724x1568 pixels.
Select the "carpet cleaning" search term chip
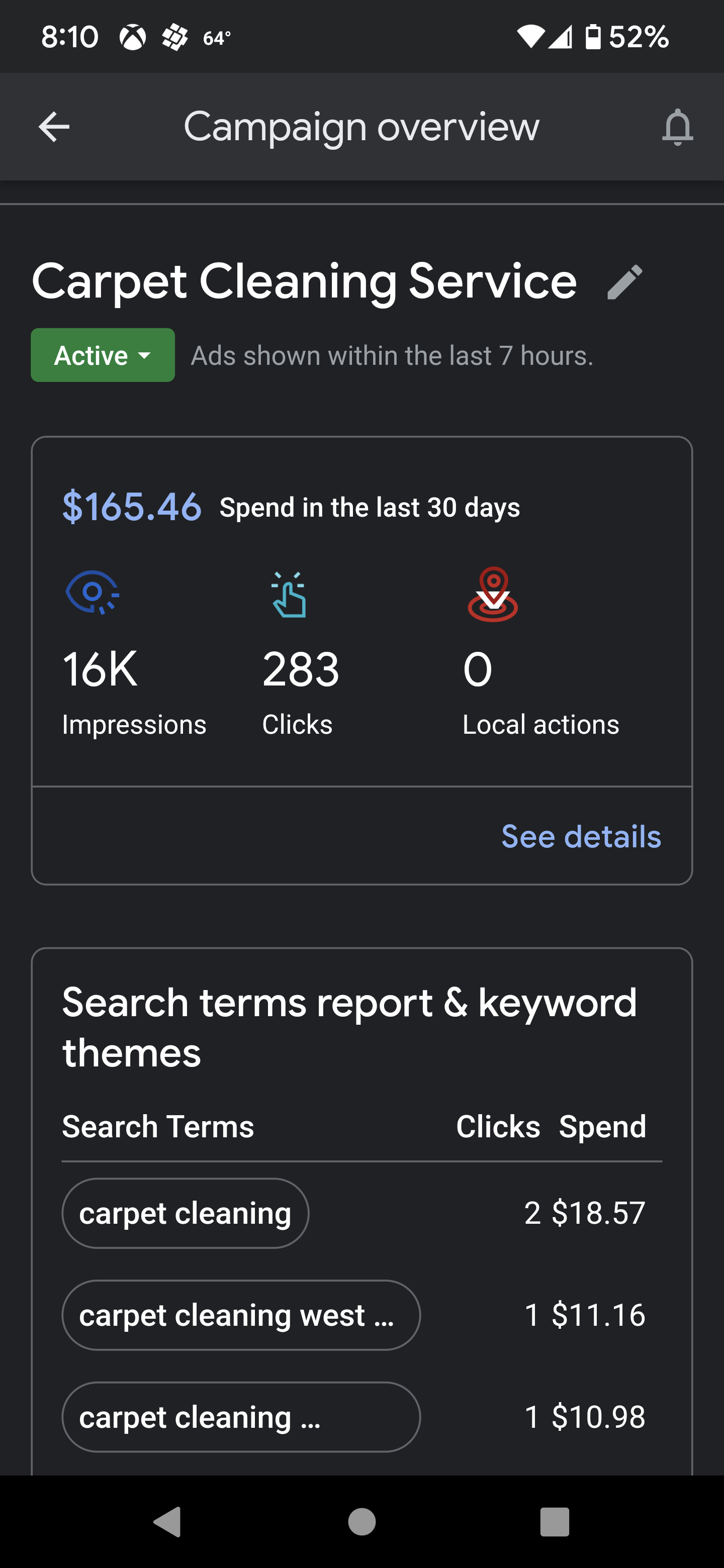click(185, 1213)
